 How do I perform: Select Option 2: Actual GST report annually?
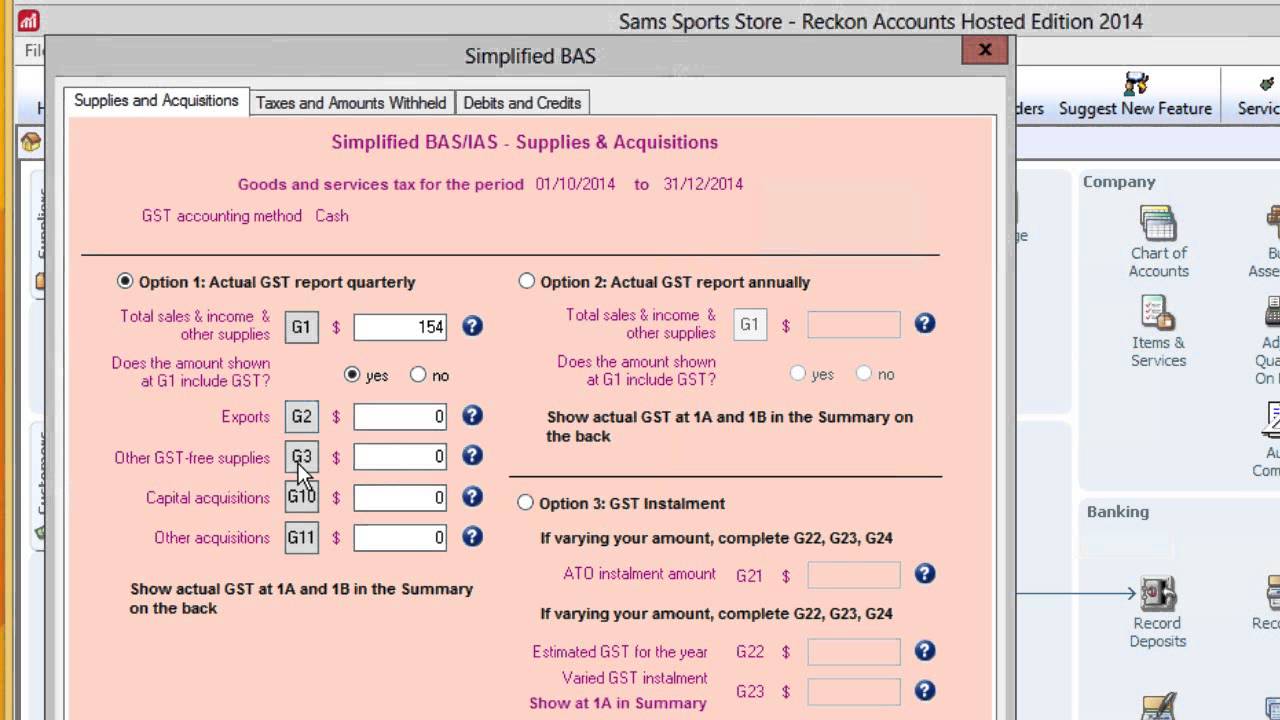coord(527,282)
